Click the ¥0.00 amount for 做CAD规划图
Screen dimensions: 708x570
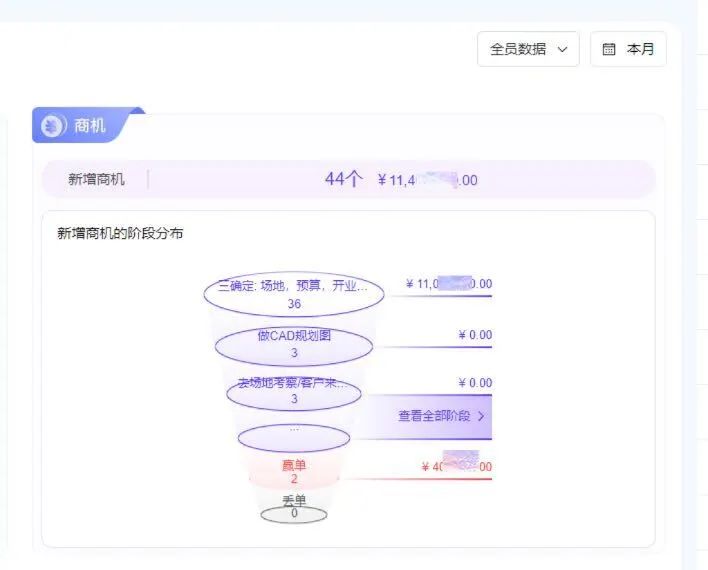pos(475,335)
